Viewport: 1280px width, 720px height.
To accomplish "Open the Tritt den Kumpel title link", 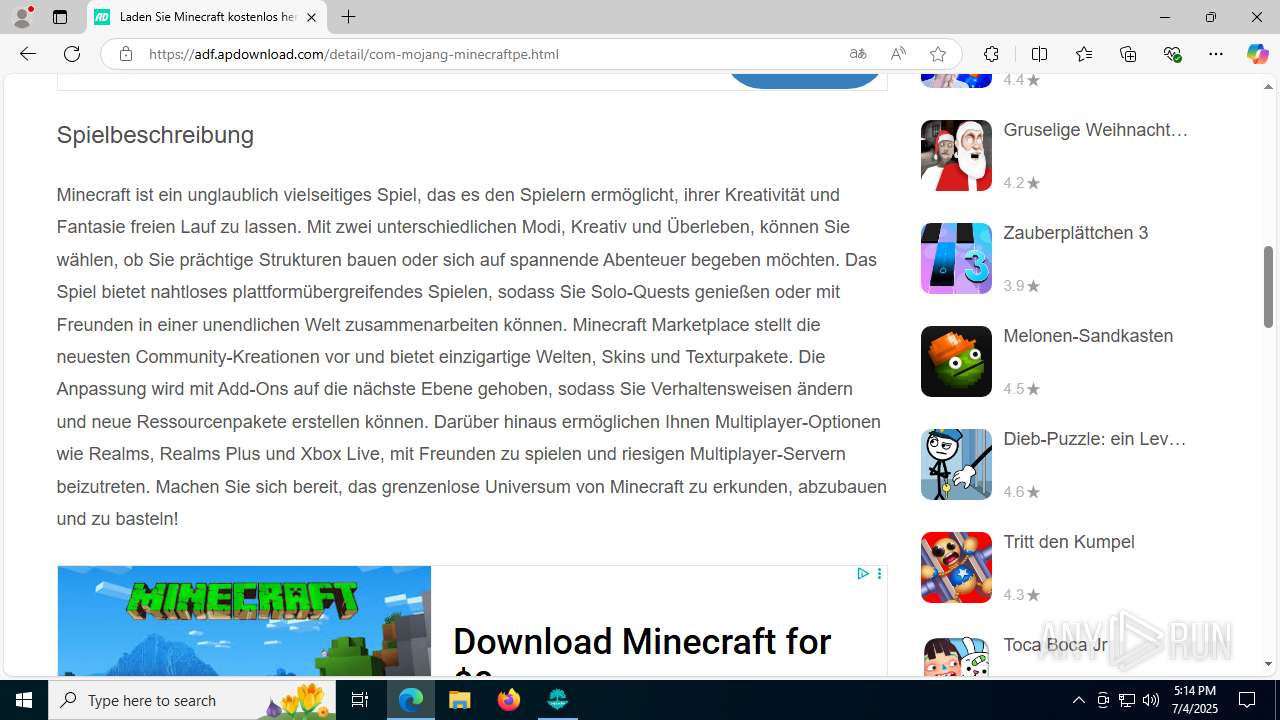I will (x=1068, y=542).
